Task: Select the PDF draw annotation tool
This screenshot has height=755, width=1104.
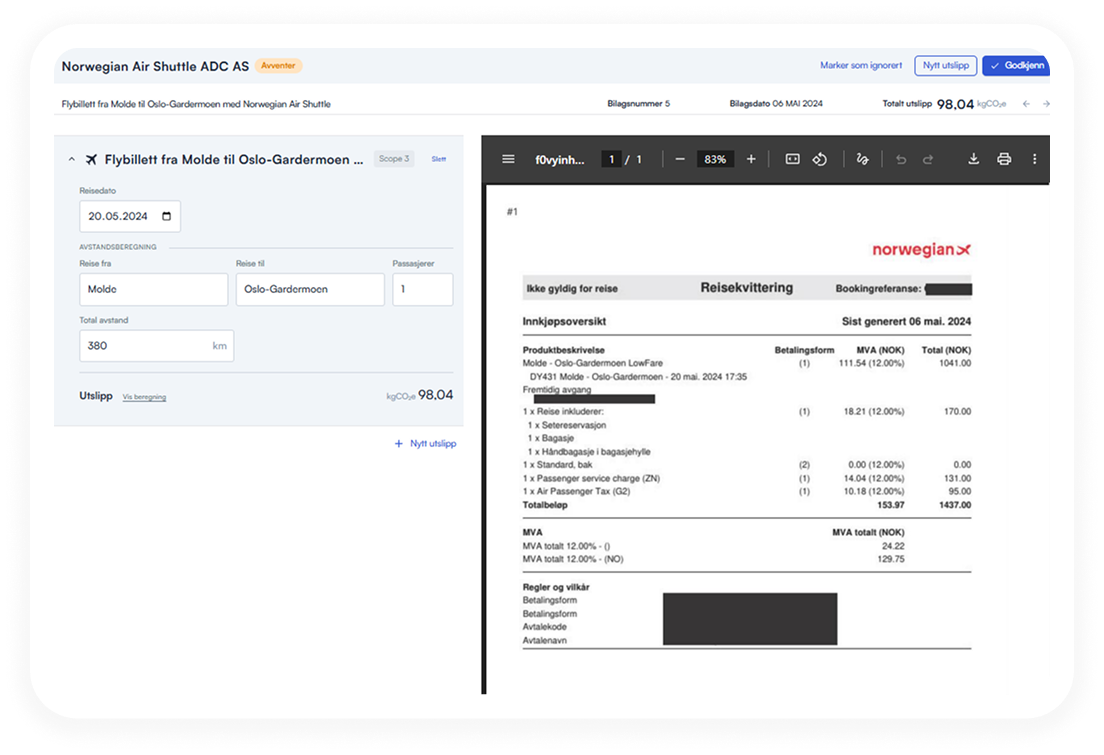Action: [862, 159]
